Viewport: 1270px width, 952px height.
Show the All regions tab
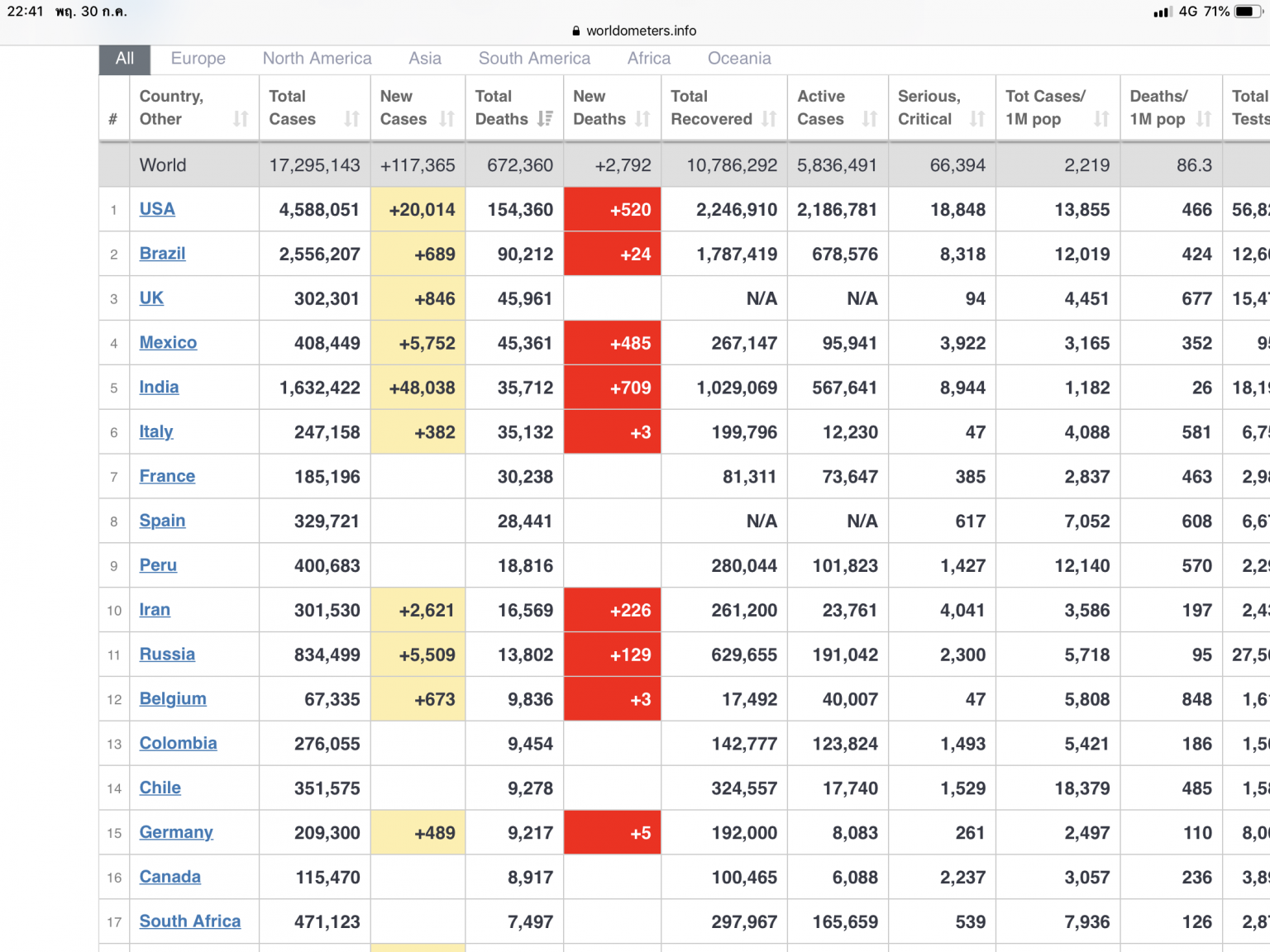pos(125,59)
